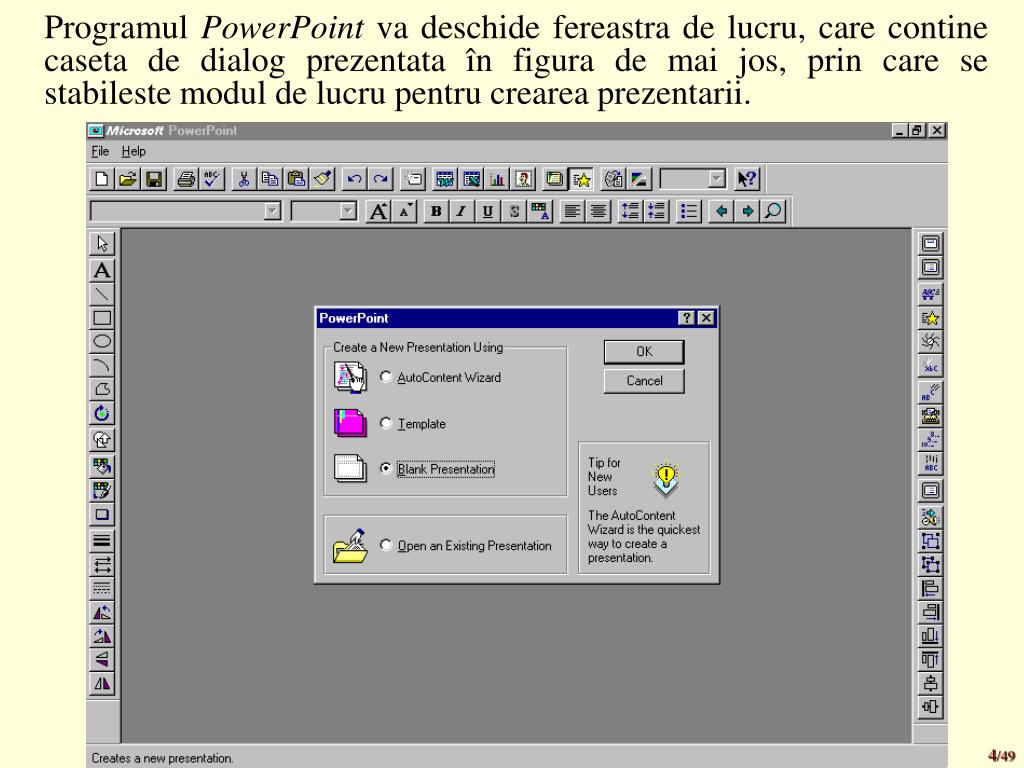Open the zoom percentage dropdown
The height and width of the screenshot is (768, 1024).
[x=716, y=179]
